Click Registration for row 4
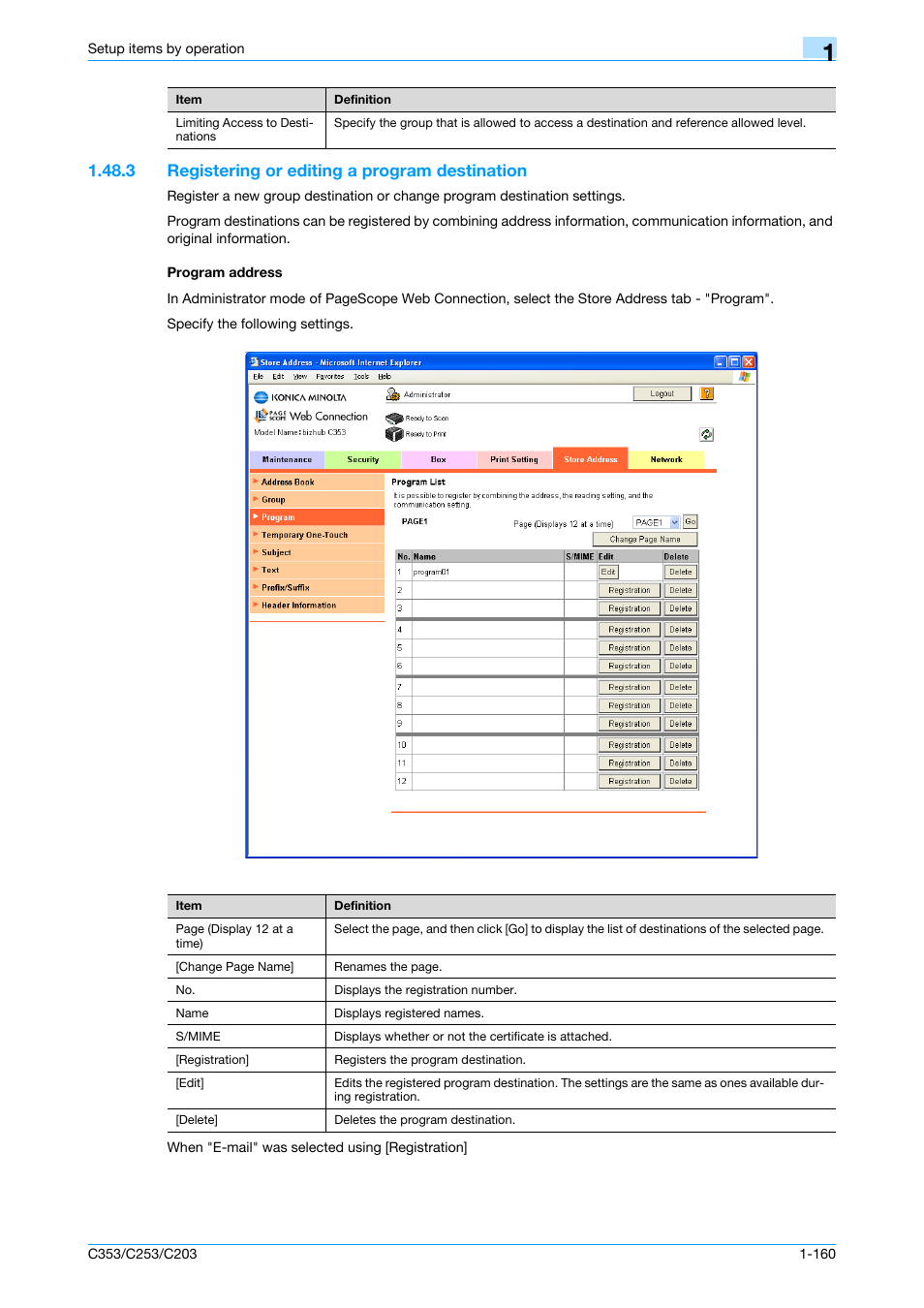The image size is (924, 1308). pyautogui.click(x=630, y=630)
